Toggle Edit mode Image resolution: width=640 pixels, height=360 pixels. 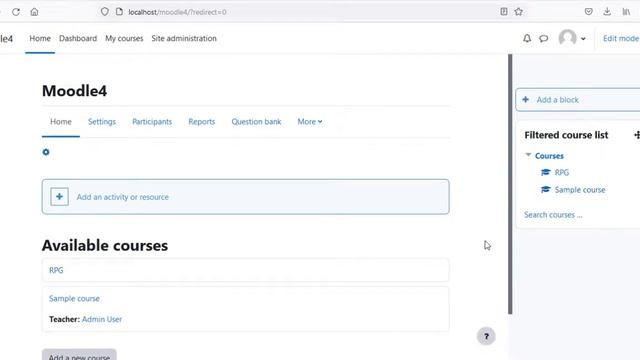pyautogui.click(x=621, y=38)
